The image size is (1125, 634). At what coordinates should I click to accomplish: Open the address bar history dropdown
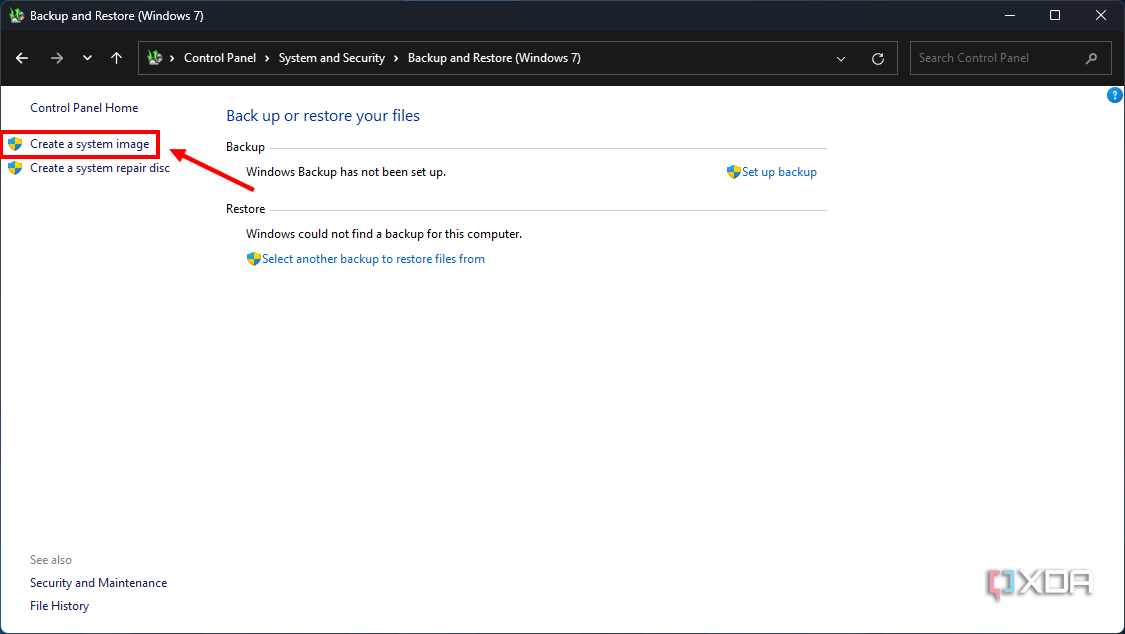pos(841,59)
